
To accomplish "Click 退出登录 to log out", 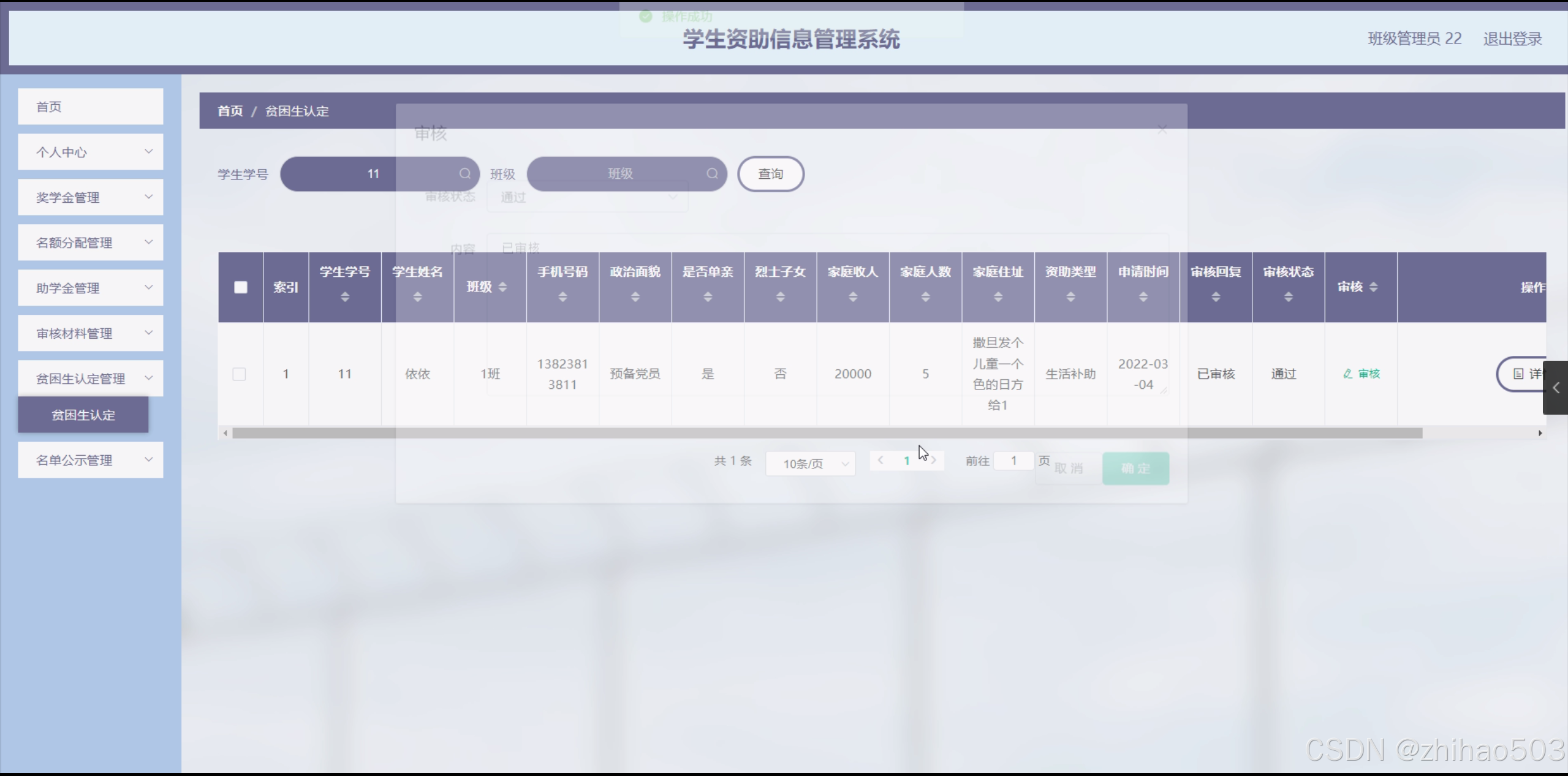I will 1512,39.
